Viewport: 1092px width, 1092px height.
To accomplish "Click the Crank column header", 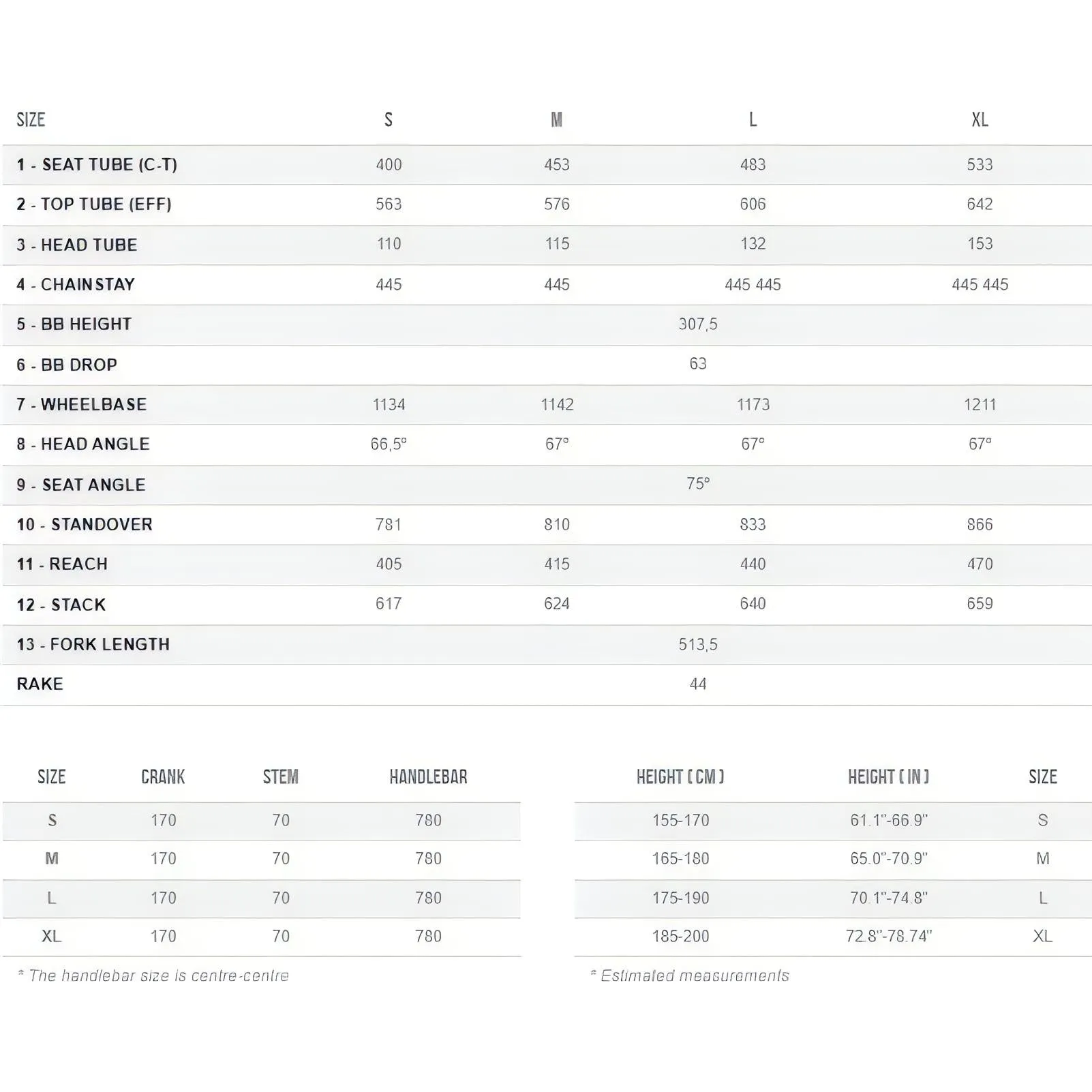I will (x=163, y=777).
